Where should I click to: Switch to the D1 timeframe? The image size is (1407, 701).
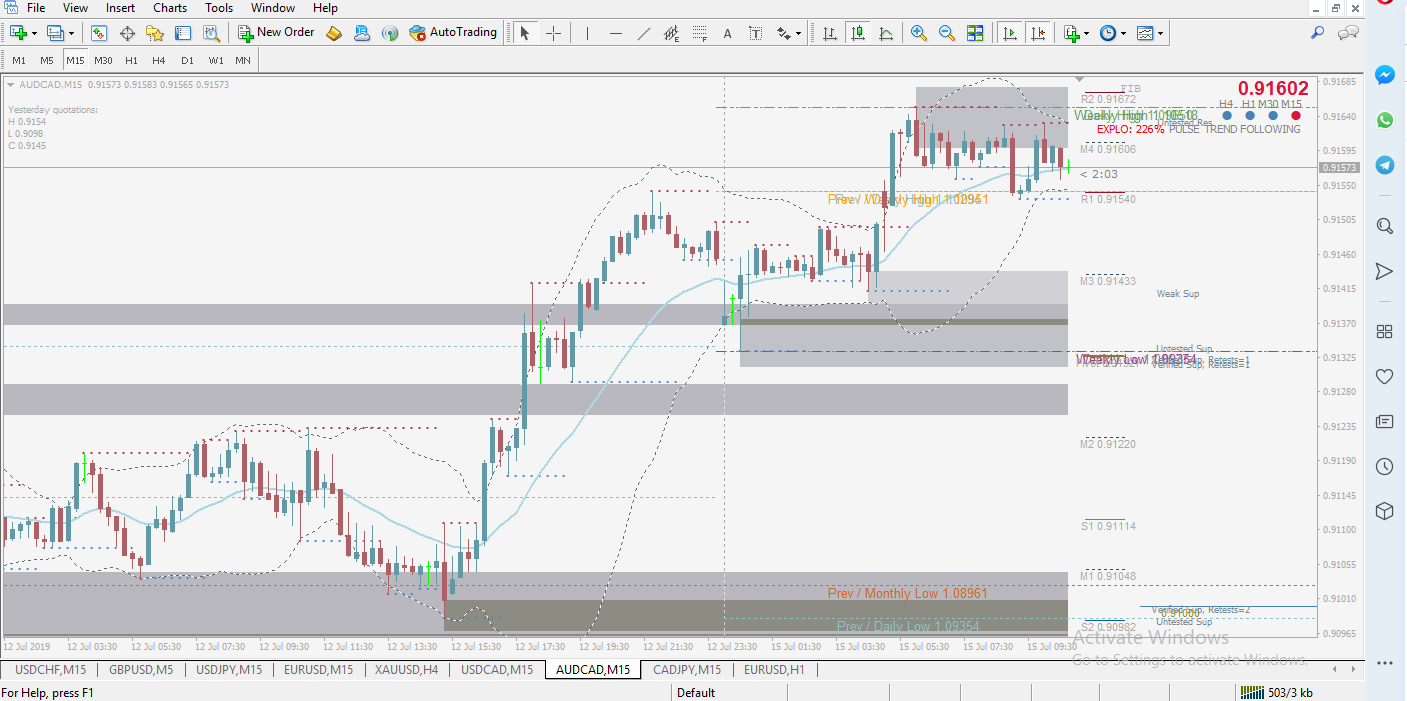(x=187, y=60)
